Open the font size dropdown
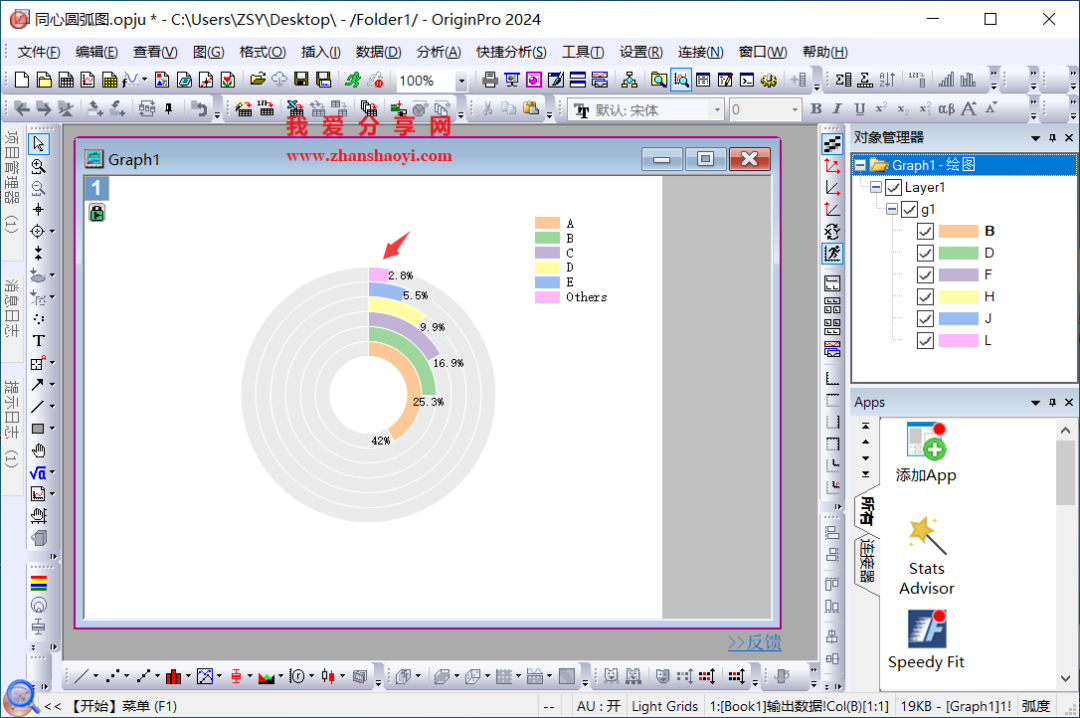Screen dimensions: 1080x718 pos(795,110)
